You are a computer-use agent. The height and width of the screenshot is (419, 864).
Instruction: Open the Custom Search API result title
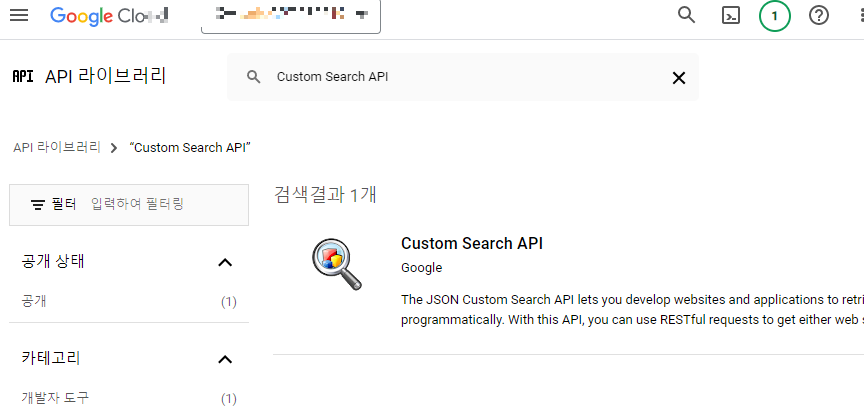tap(472, 244)
